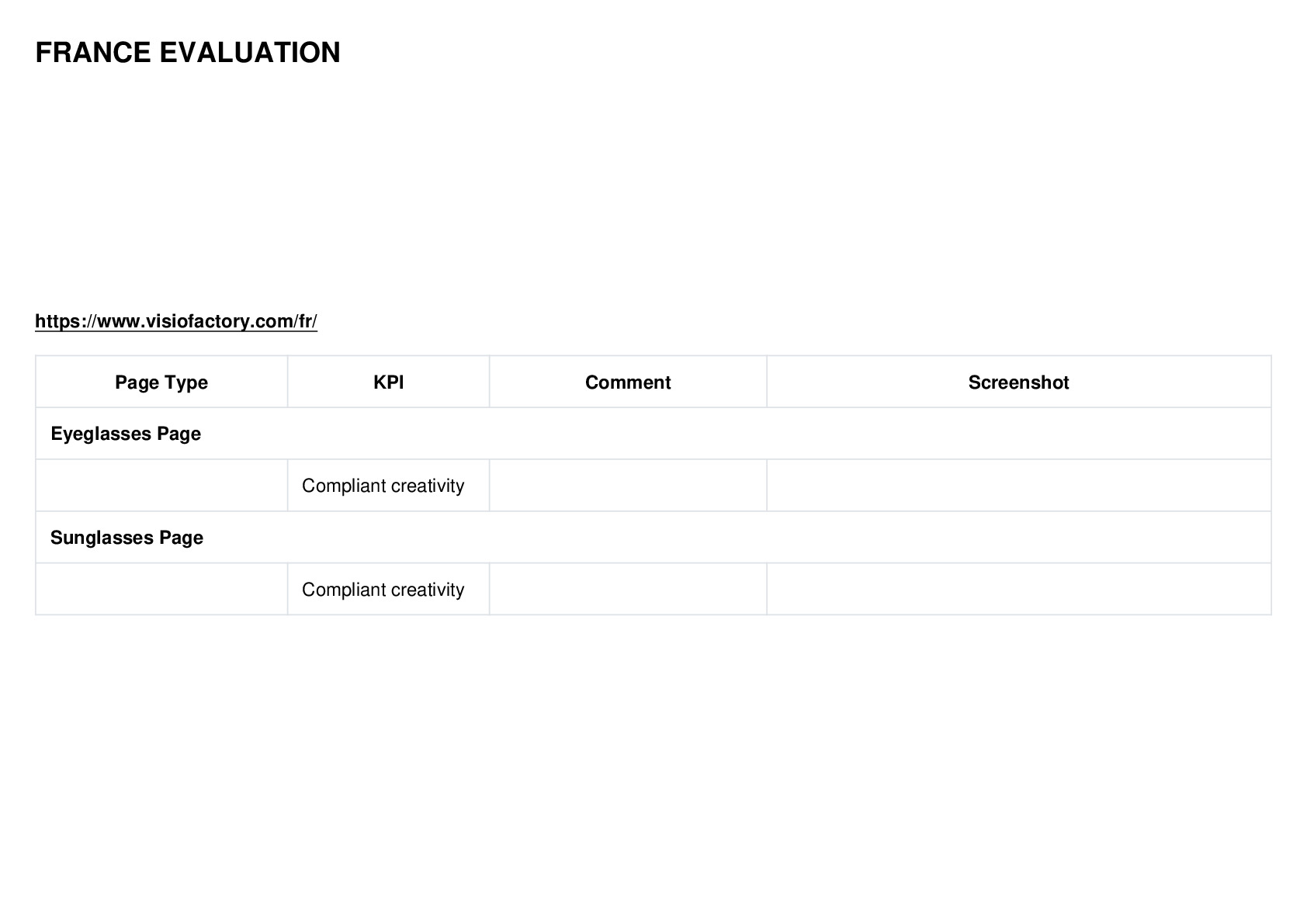Image resolution: width=1307 pixels, height=924 pixels.
Task: Click the word EVALUATION in the heading
Action: (x=250, y=53)
